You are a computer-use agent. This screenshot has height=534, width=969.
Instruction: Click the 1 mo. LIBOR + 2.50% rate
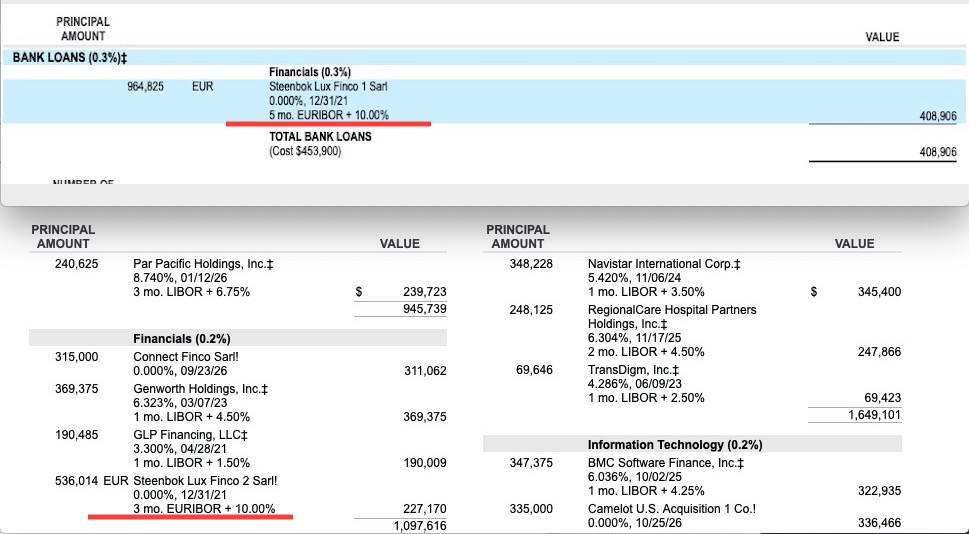pos(646,397)
